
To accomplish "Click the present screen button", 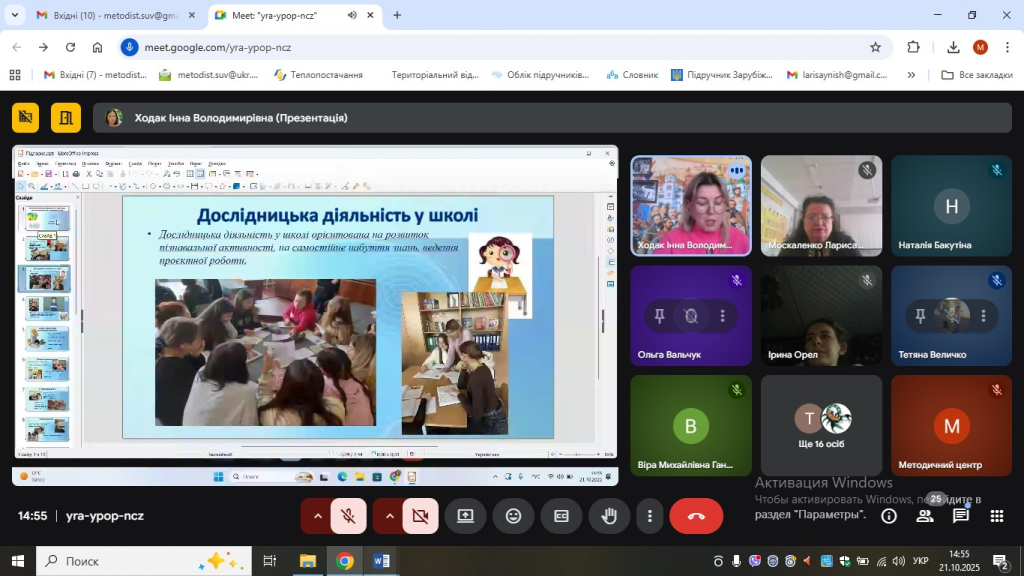I will [x=465, y=516].
